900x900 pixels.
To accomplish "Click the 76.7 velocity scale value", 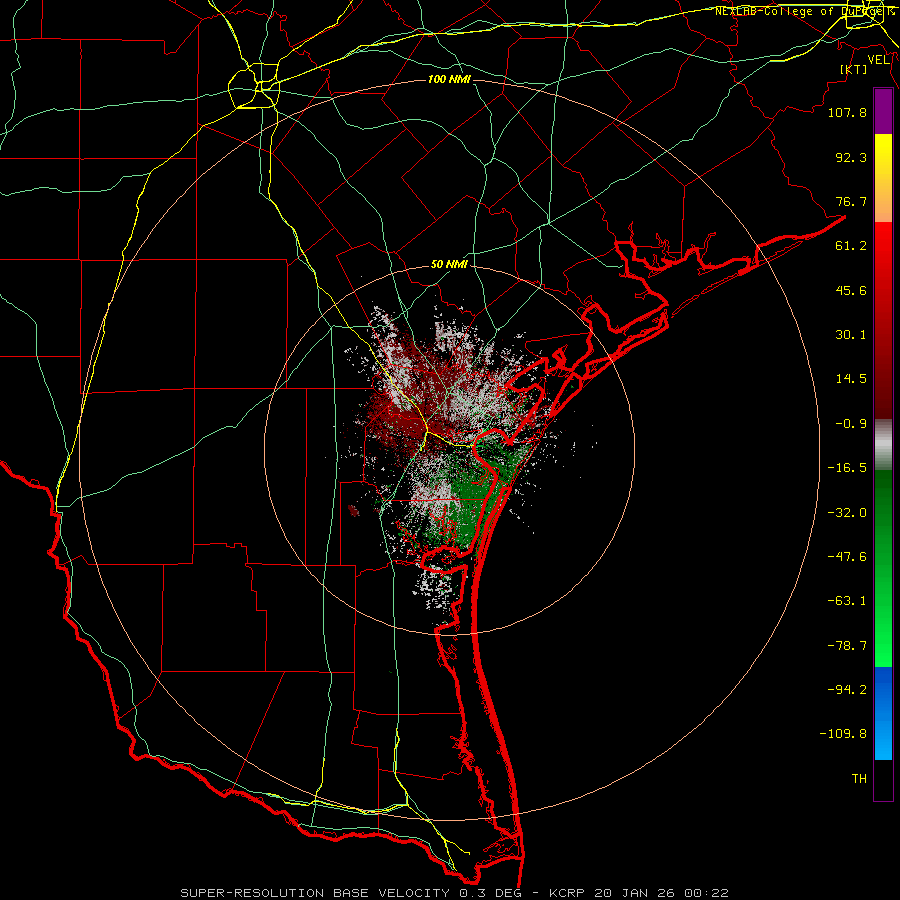I will 851,201.
